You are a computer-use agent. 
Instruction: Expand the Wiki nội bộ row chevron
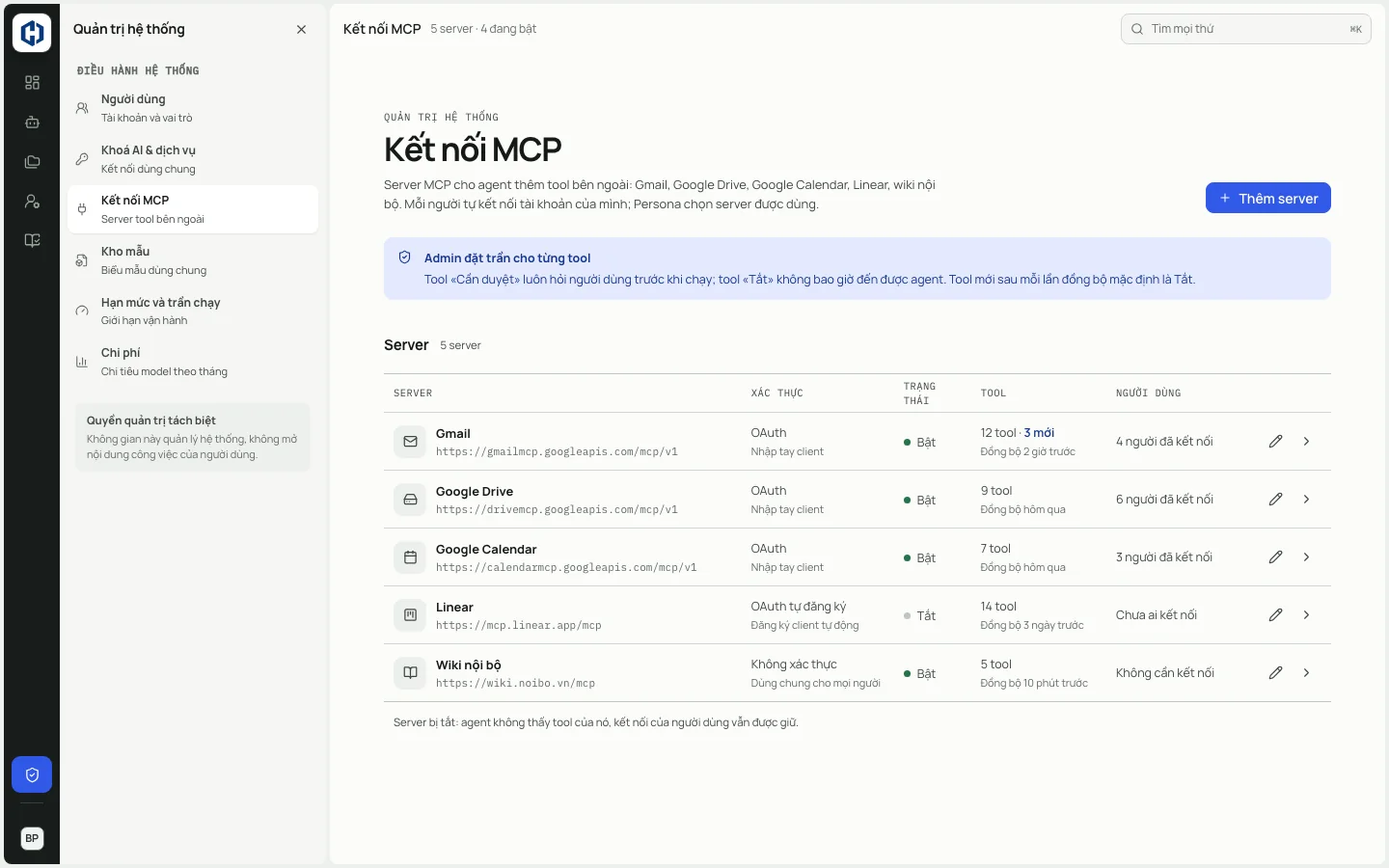[x=1307, y=673]
